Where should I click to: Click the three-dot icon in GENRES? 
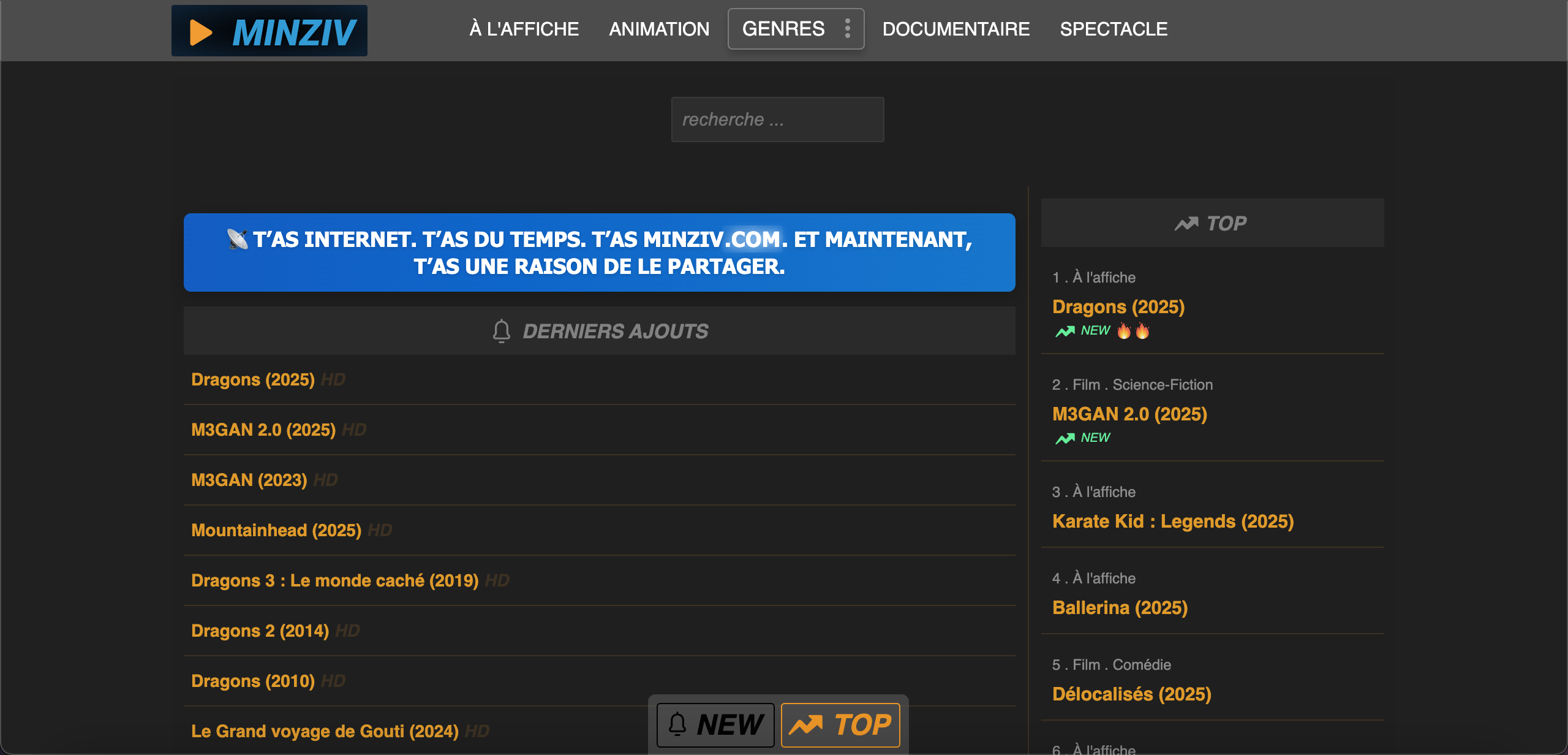coord(848,29)
